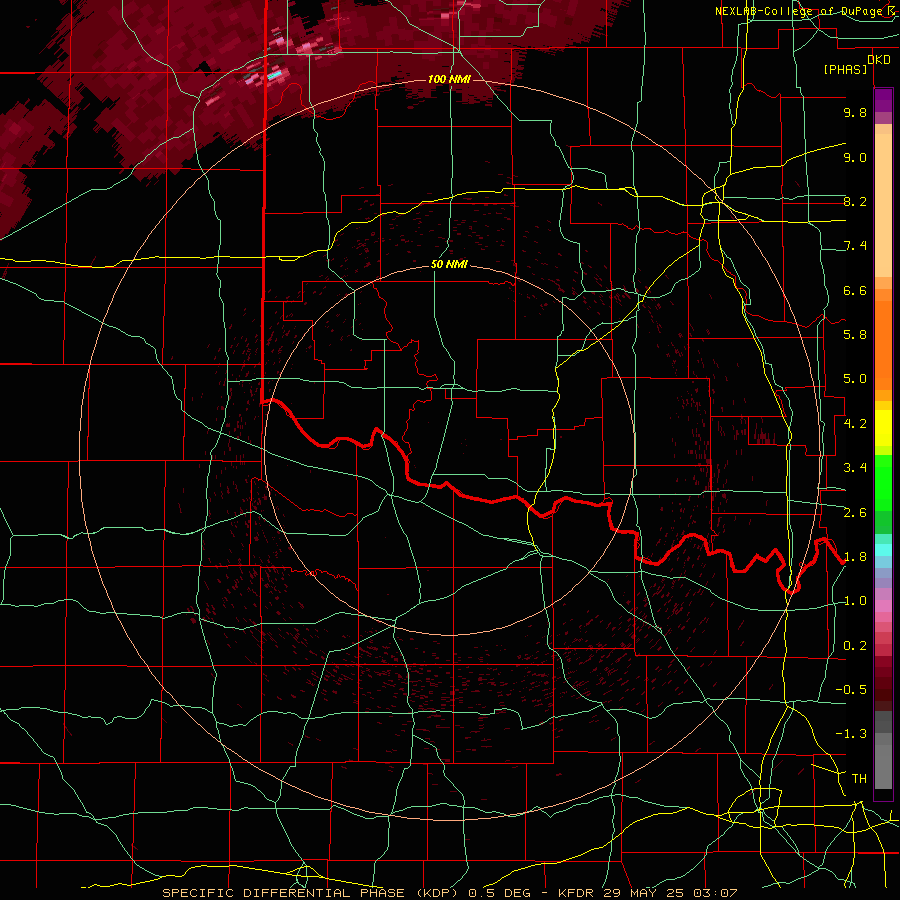
Task: Select the 3.4 legend value
Action: coord(855,468)
